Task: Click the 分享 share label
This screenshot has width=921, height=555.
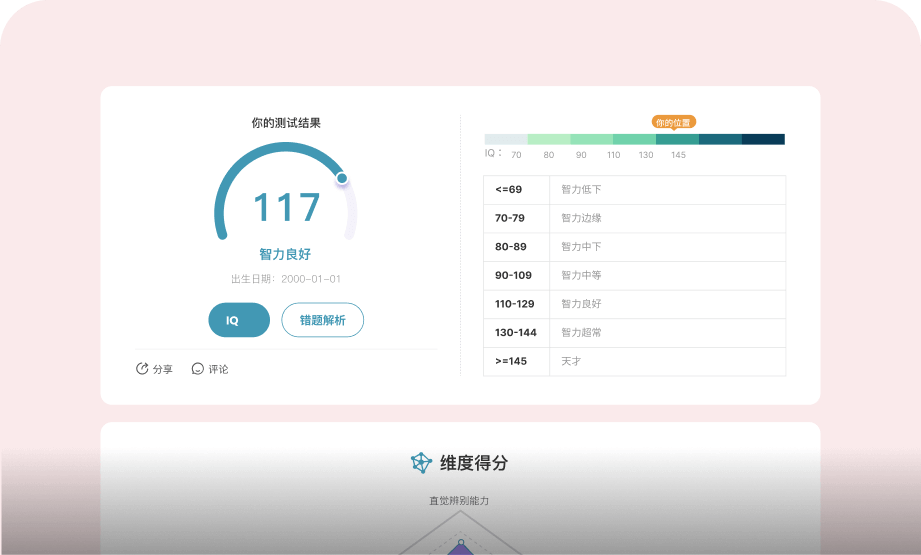Action: pos(163,369)
